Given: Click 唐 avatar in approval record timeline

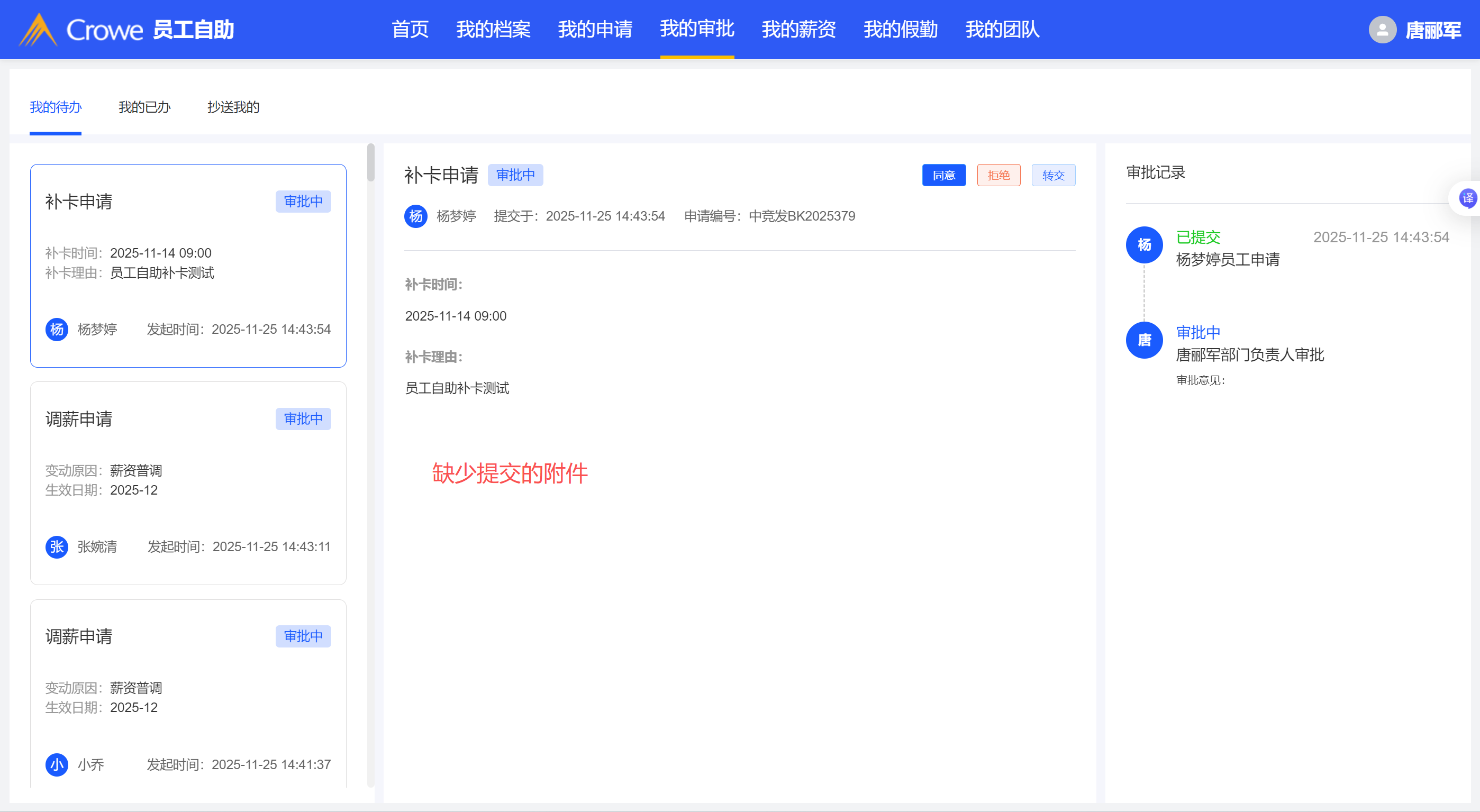Looking at the screenshot, I should (x=1144, y=341).
